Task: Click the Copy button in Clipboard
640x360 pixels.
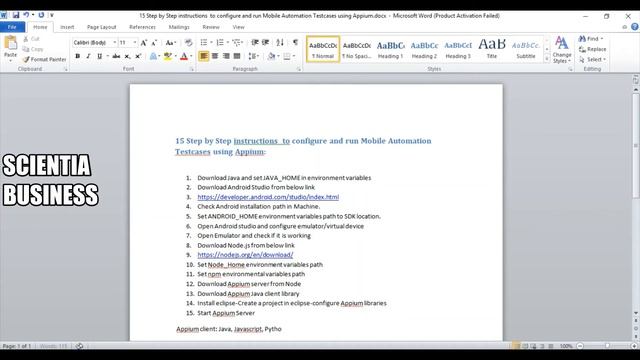Action: tap(33, 49)
